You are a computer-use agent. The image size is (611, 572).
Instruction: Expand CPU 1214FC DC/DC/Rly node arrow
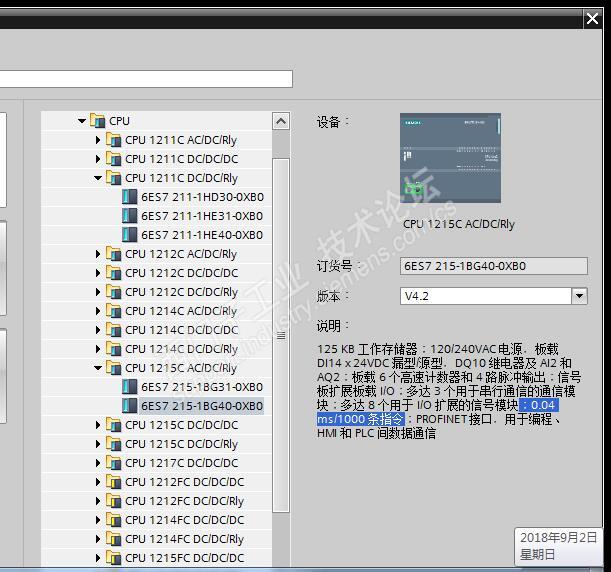[98, 539]
